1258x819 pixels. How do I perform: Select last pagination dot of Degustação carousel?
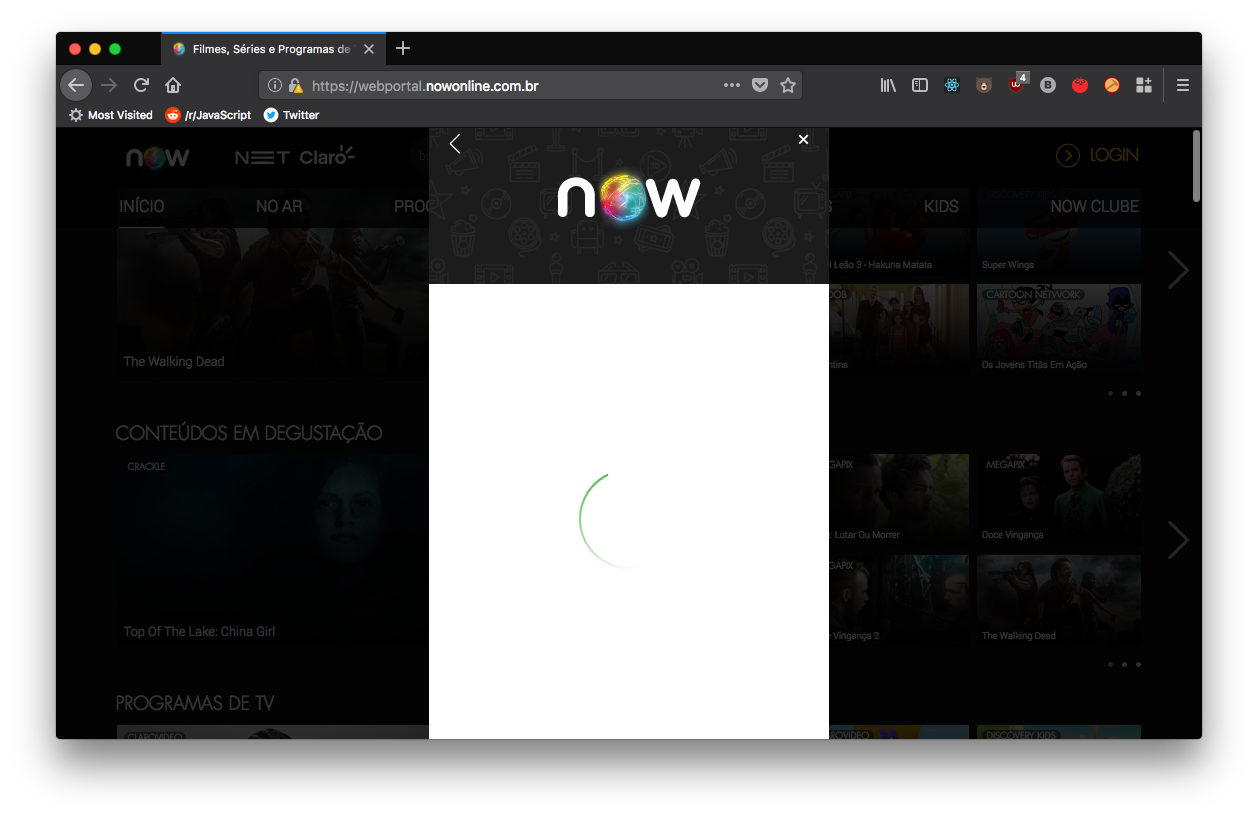click(x=1138, y=664)
